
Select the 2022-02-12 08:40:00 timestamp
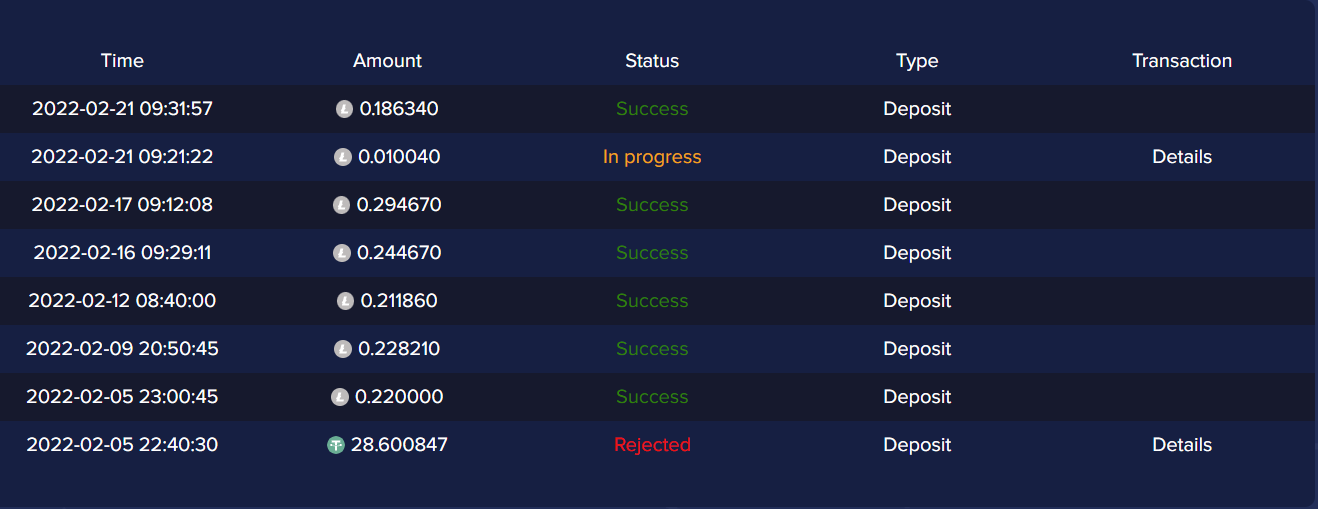(x=122, y=301)
